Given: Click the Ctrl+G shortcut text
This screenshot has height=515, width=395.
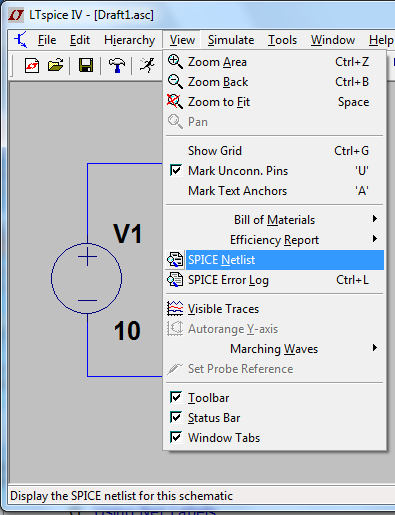Looking at the screenshot, I should [x=352, y=151].
